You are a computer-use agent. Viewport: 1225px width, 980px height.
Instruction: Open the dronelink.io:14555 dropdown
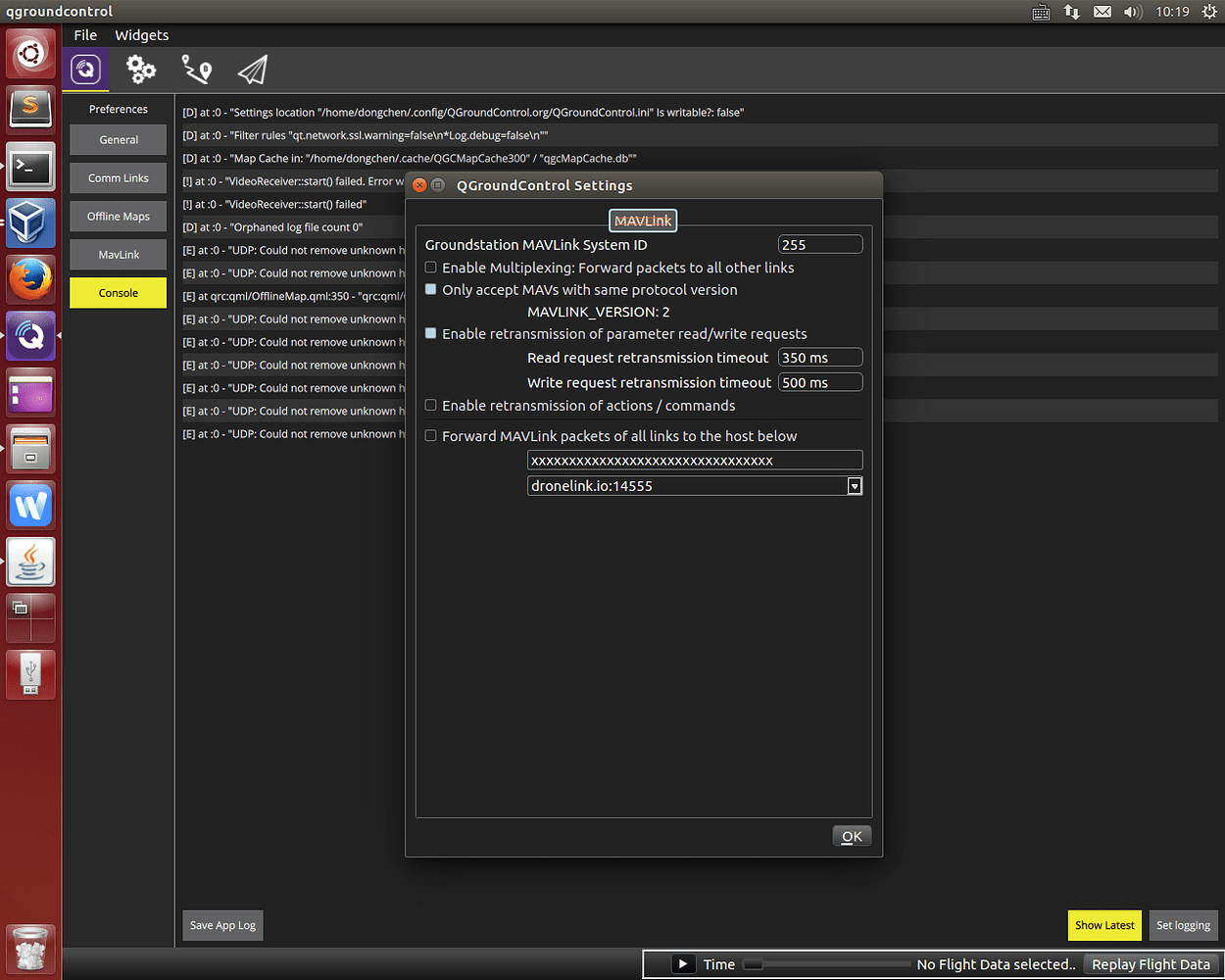click(x=854, y=485)
